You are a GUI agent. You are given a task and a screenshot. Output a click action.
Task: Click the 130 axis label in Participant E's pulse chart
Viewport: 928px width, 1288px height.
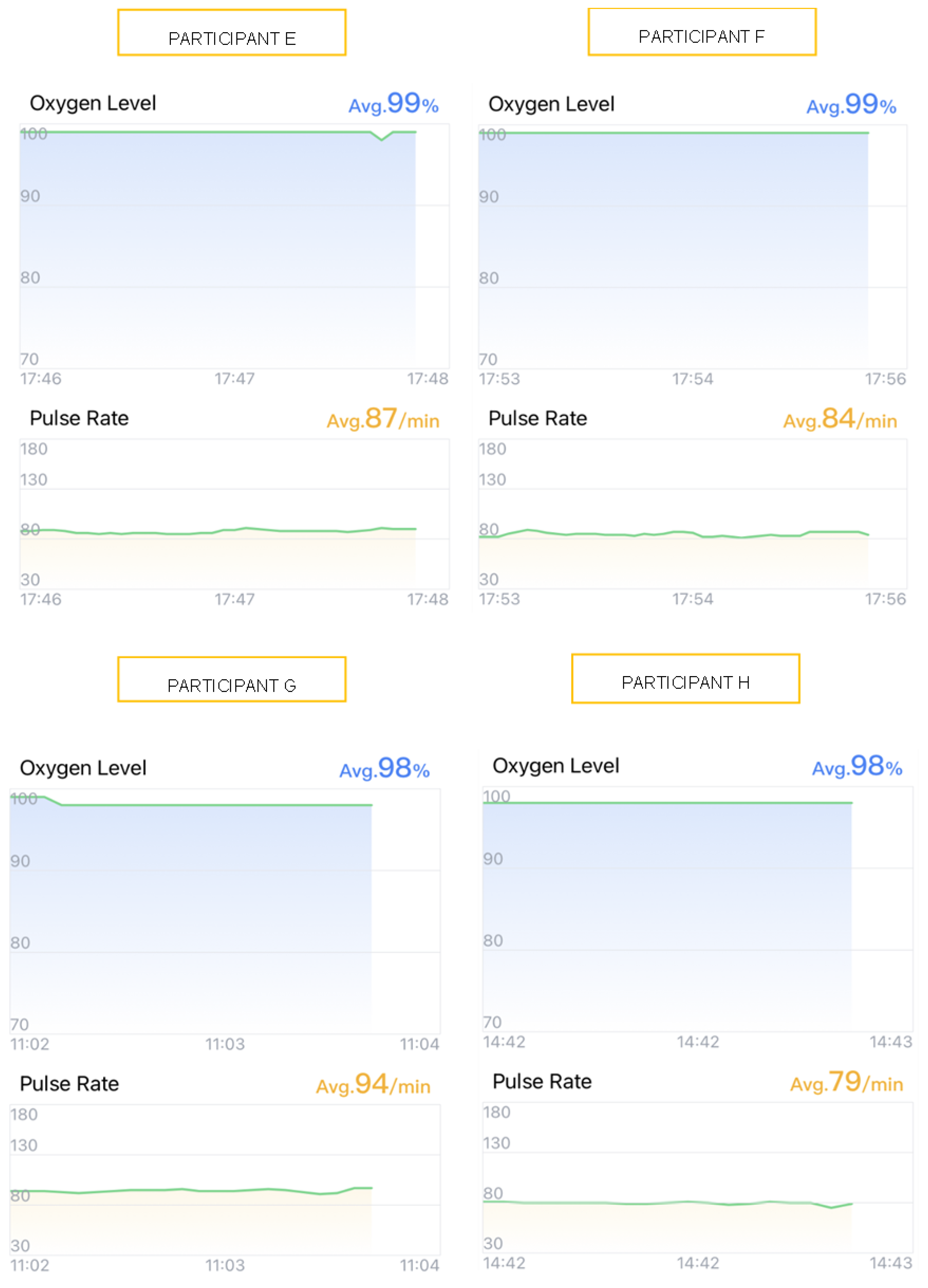click(x=33, y=480)
